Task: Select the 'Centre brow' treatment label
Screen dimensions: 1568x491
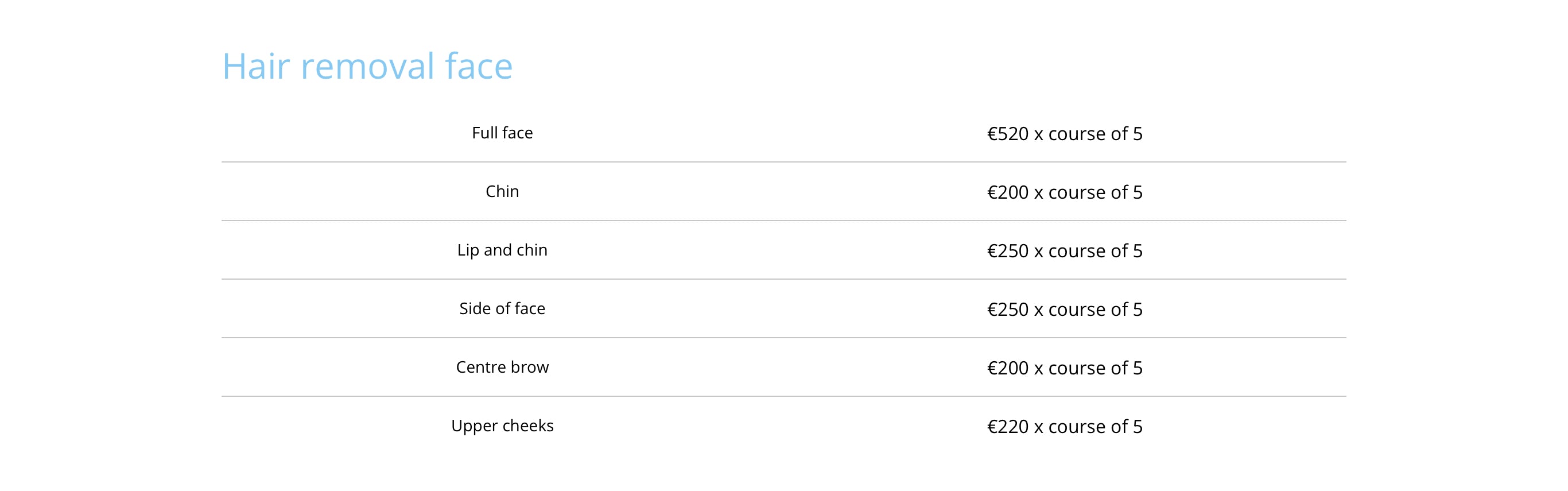Action: (x=502, y=367)
